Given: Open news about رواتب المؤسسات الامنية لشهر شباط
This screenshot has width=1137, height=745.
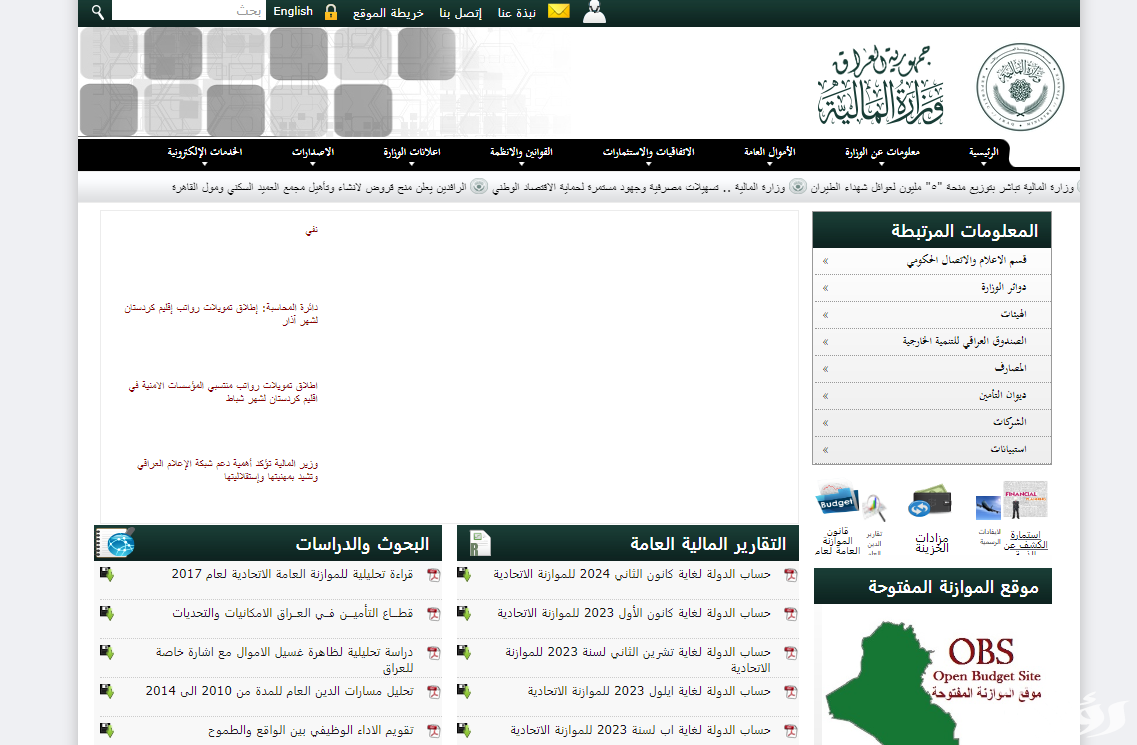Looking at the screenshot, I should point(223,392).
